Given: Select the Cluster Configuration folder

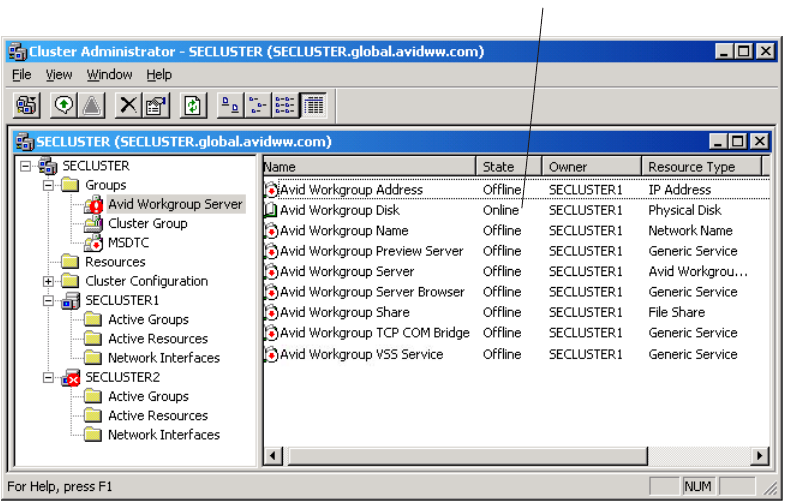Looking at the screenshot, I should (146, 281).
